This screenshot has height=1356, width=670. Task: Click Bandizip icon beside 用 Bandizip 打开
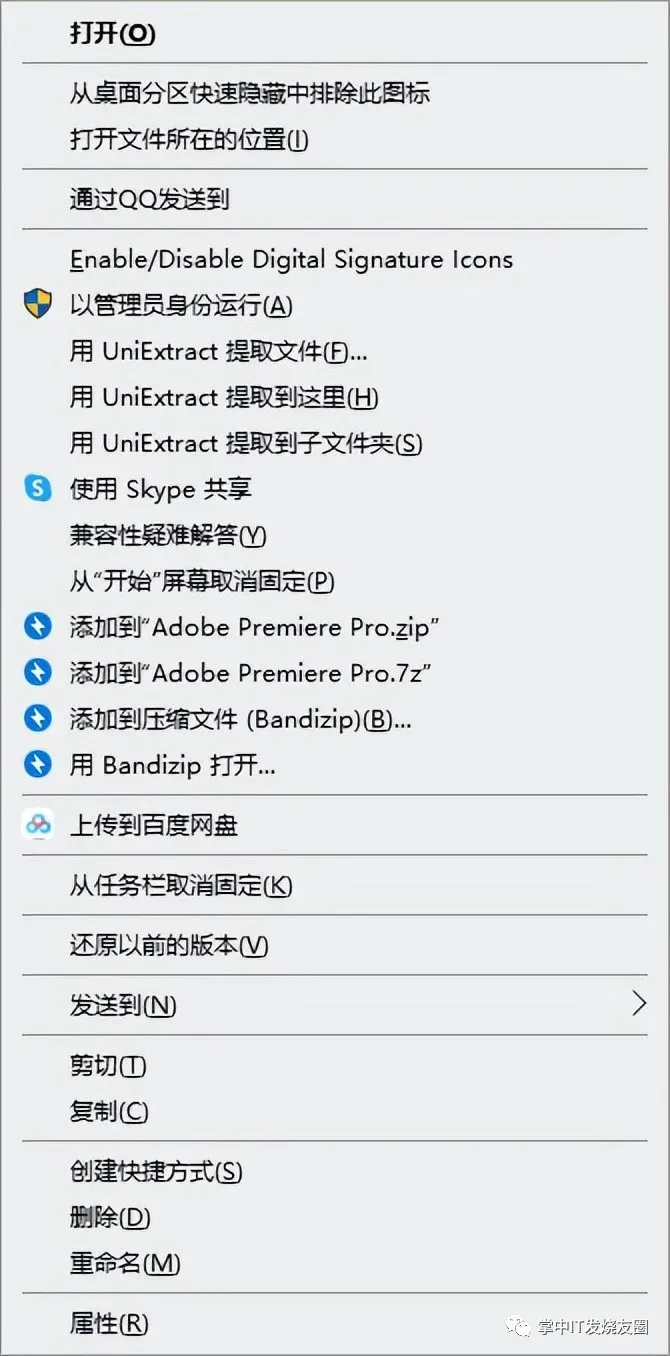(x=37, y=765)
